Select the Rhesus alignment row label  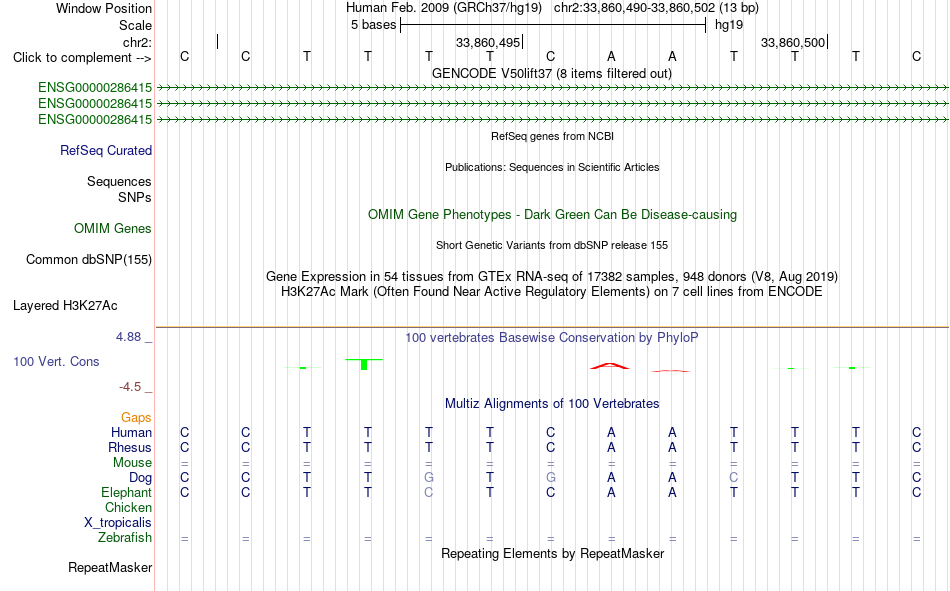[x=130, y=447]
